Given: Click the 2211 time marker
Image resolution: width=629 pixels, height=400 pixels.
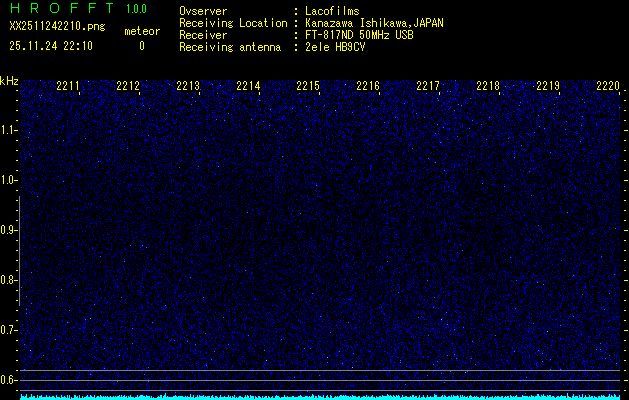Looking at the screenshot, I should pyautogui.click(x=68, y=87).
